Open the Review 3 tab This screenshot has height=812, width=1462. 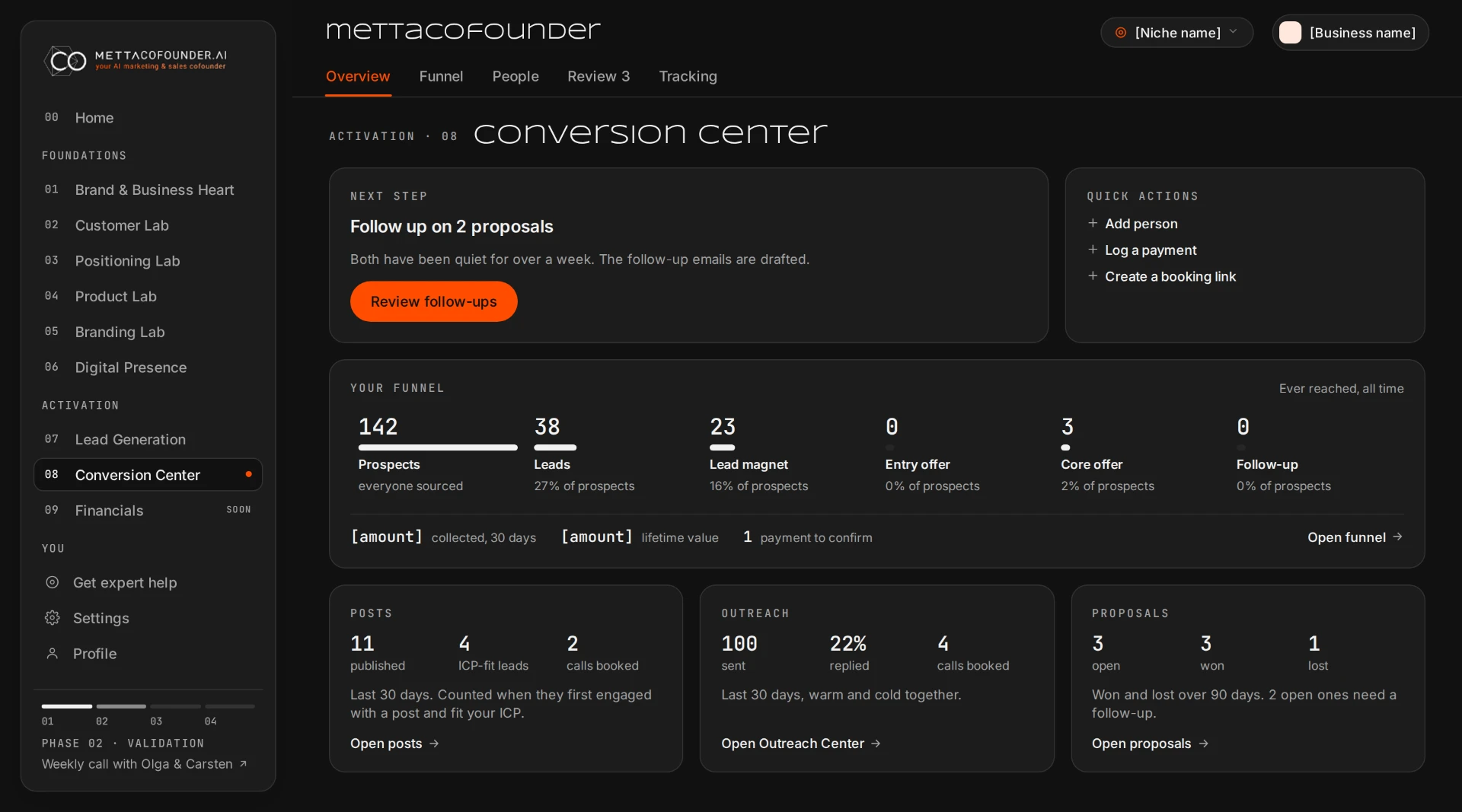click(x=599, y=76)
